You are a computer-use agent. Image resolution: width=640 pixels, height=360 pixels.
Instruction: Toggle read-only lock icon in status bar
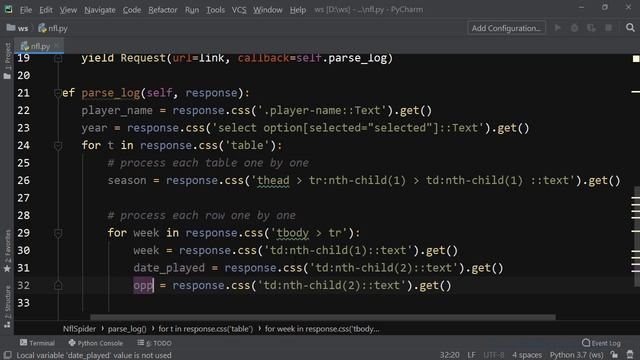pyautogui.click(x=614, y=354)
